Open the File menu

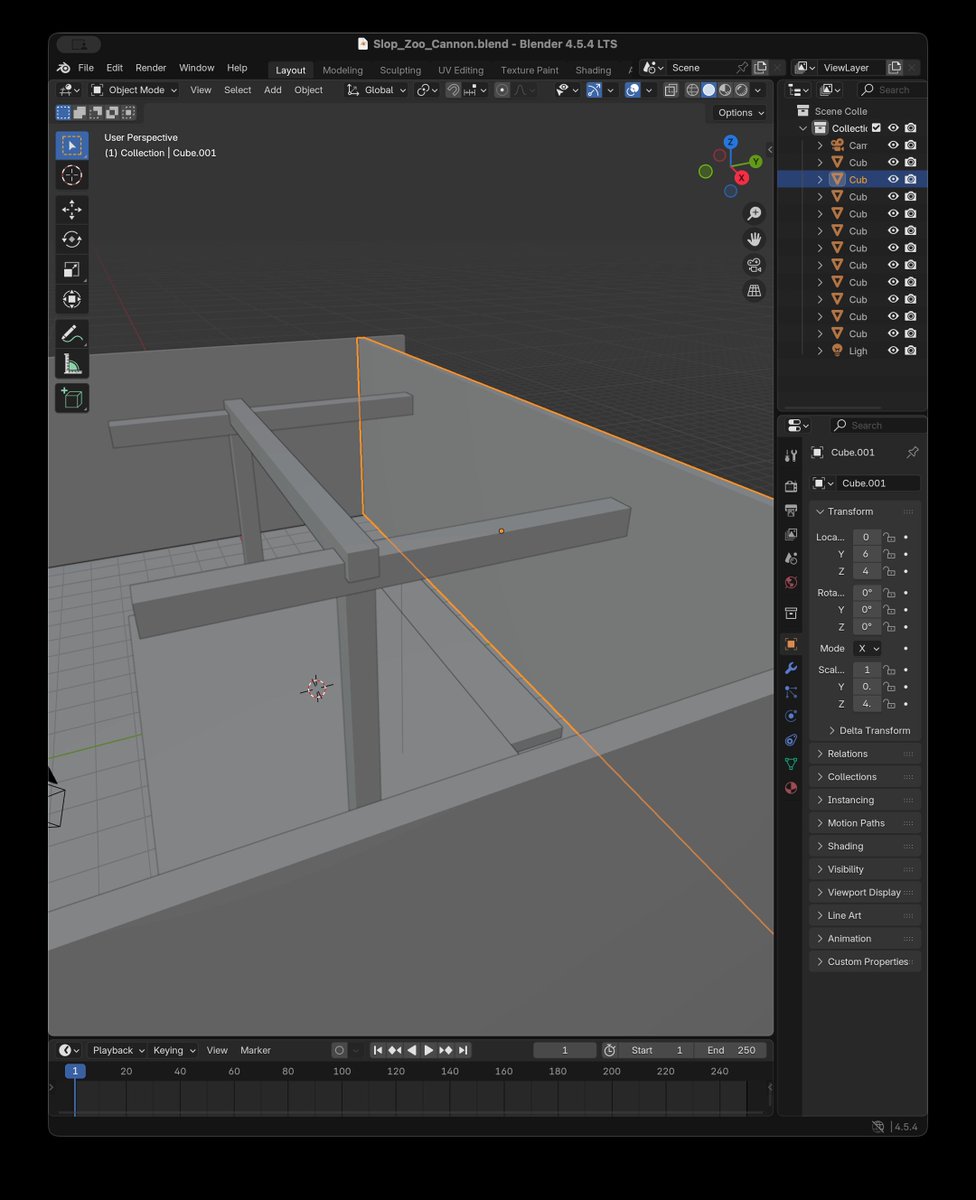pyautogui.click(x=86, y=68)
